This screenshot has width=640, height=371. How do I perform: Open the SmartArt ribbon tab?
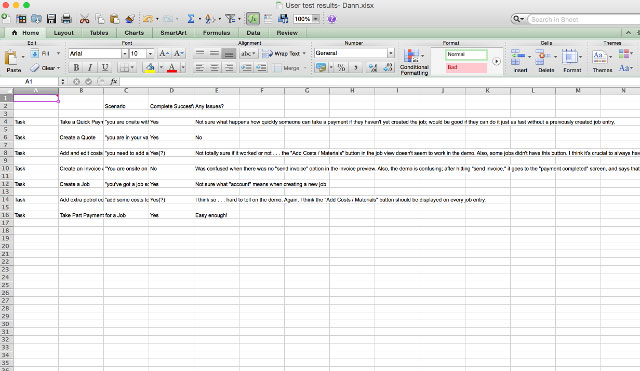coord(173,33)
